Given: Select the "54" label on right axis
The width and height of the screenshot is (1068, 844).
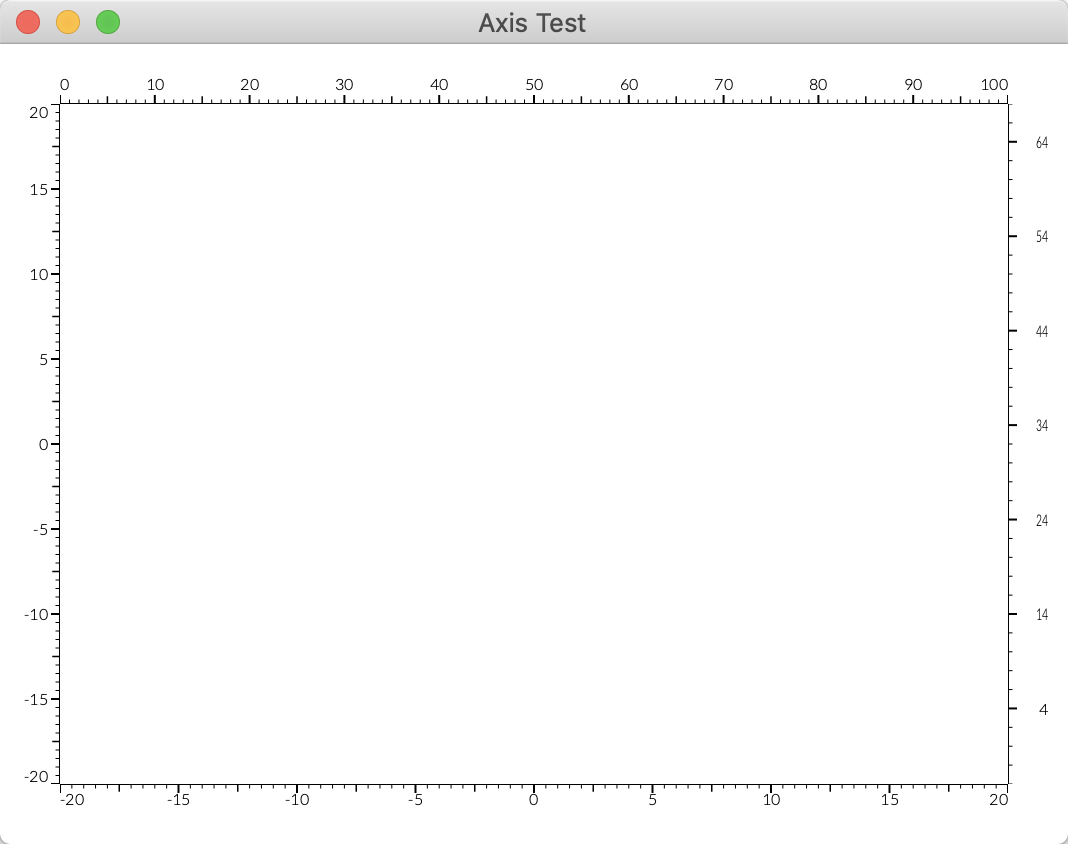Looking at the screenshot, I should coord(1041,237).
